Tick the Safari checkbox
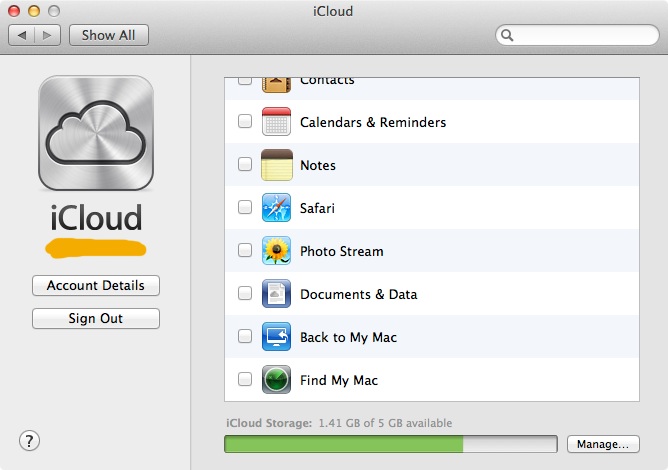Screen dimensions: 668x470 (245, 207)
